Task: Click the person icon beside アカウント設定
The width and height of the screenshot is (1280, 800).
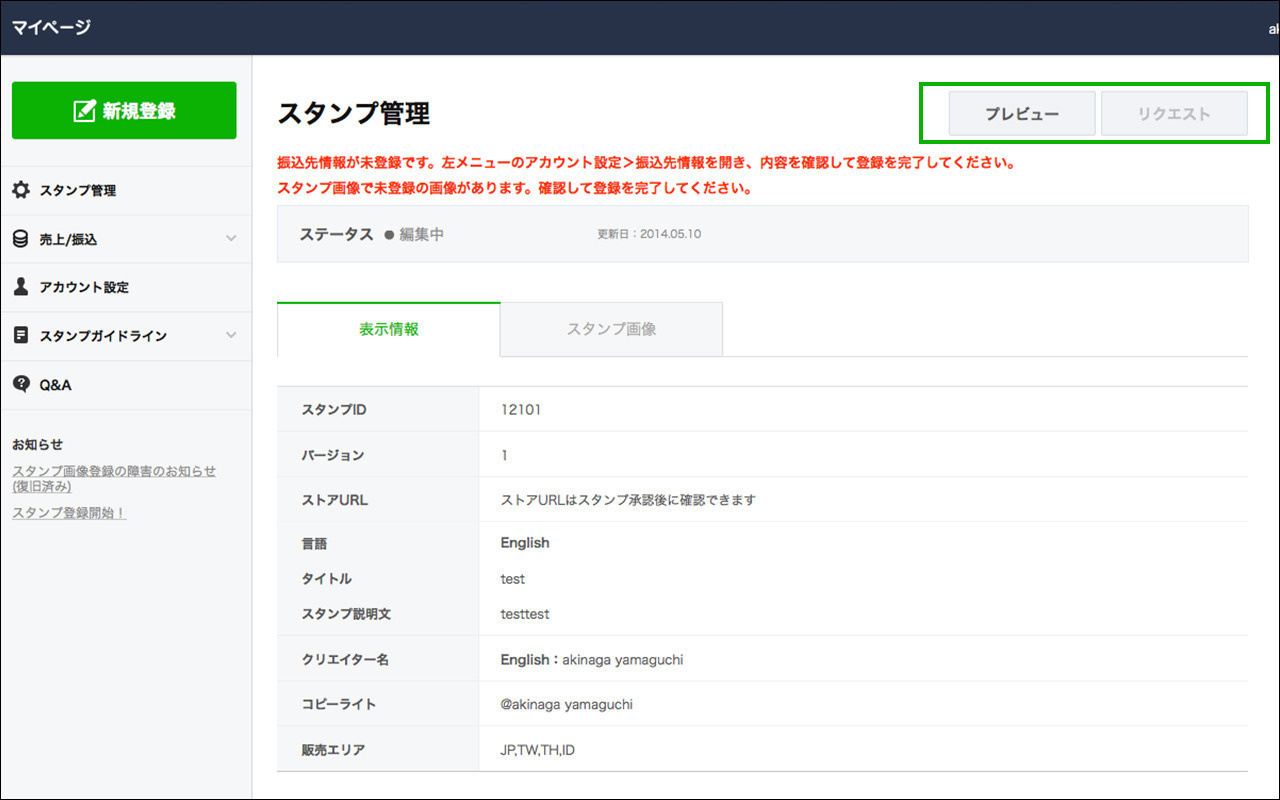Action: [21, 287]
